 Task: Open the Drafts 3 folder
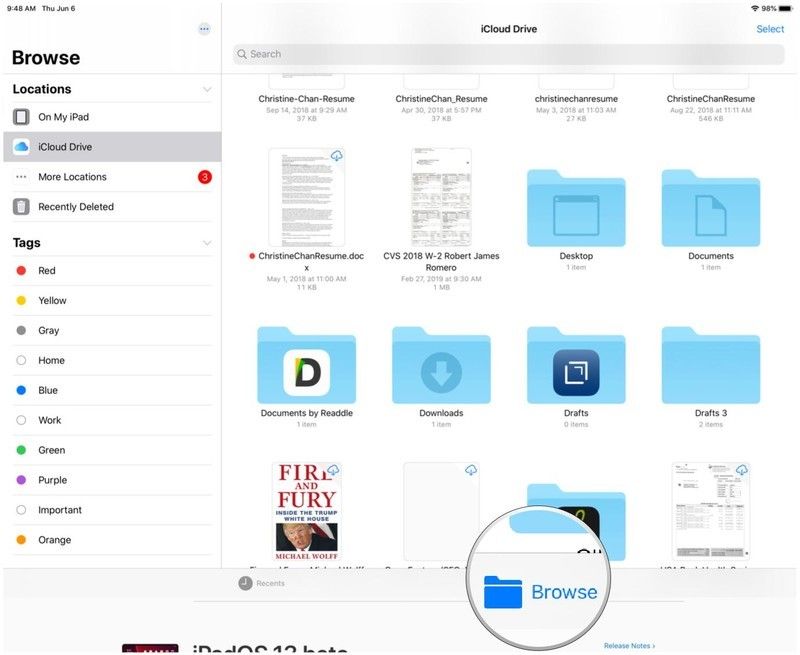711,365
